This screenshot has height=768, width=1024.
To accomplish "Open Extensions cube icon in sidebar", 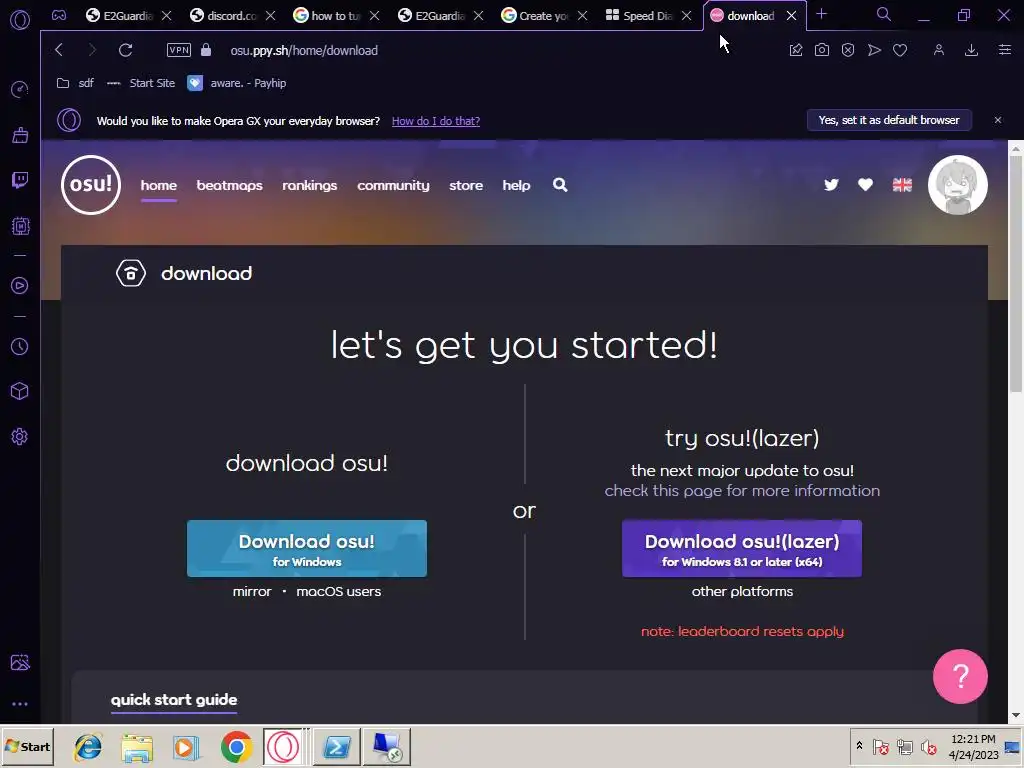I will pos(20,391).
